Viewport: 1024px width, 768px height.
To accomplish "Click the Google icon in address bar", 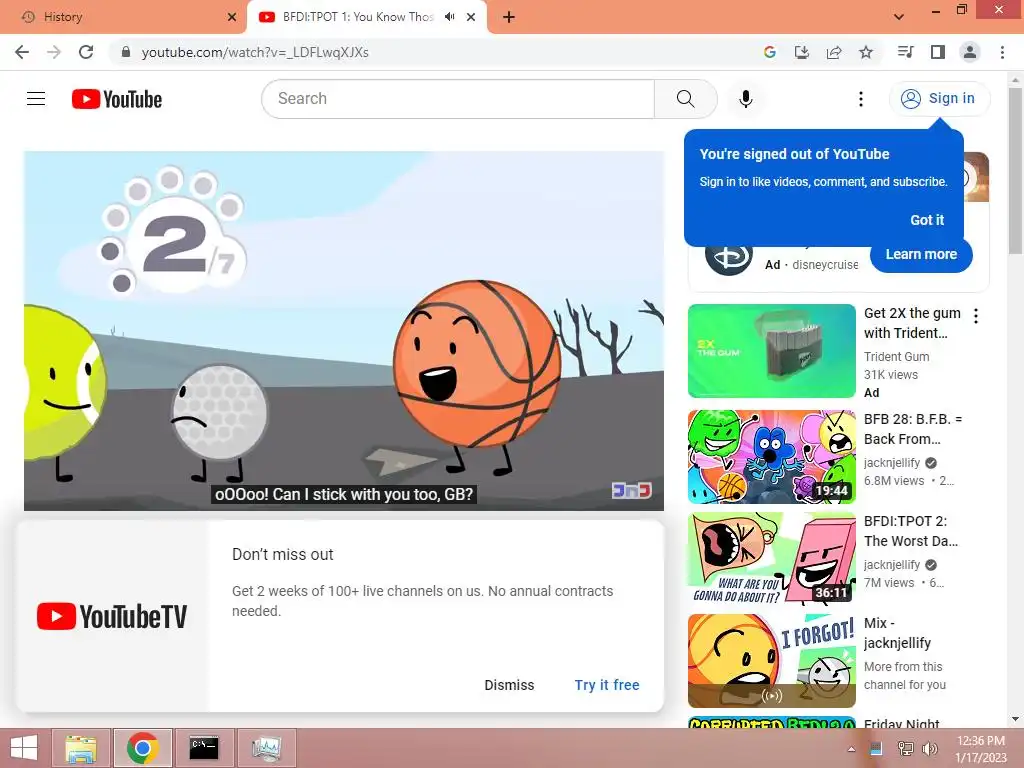I will [769, 52].
